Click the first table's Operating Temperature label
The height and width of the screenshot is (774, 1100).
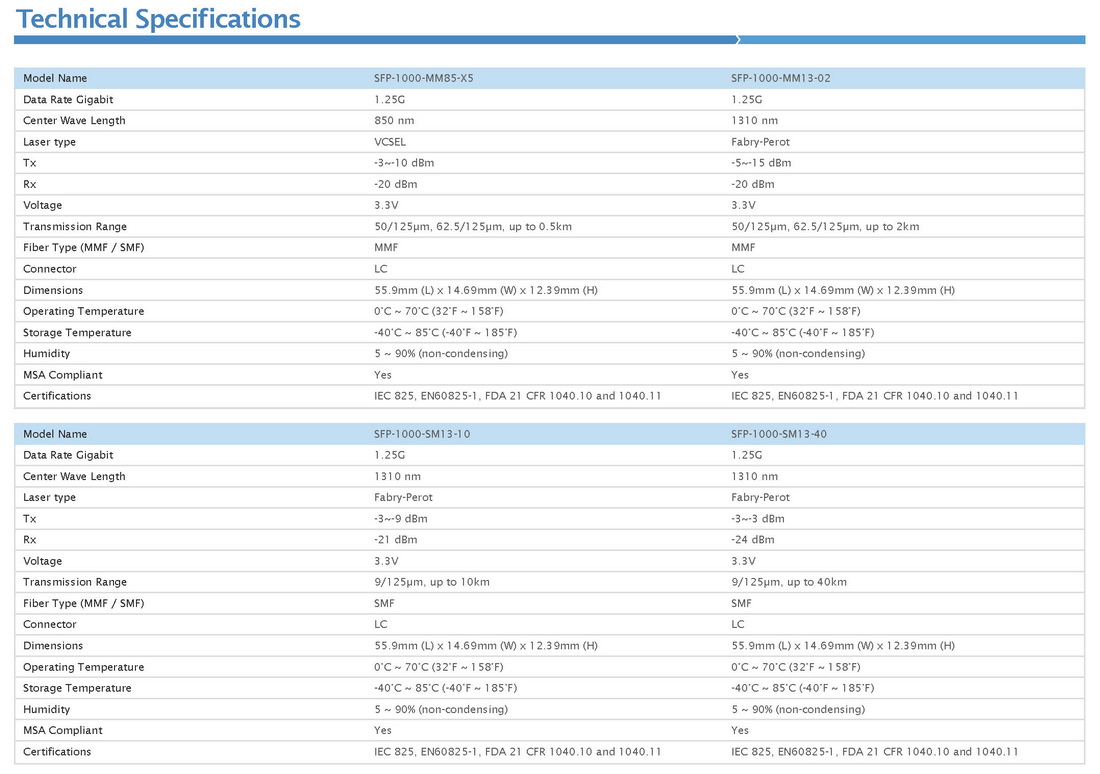83,312
